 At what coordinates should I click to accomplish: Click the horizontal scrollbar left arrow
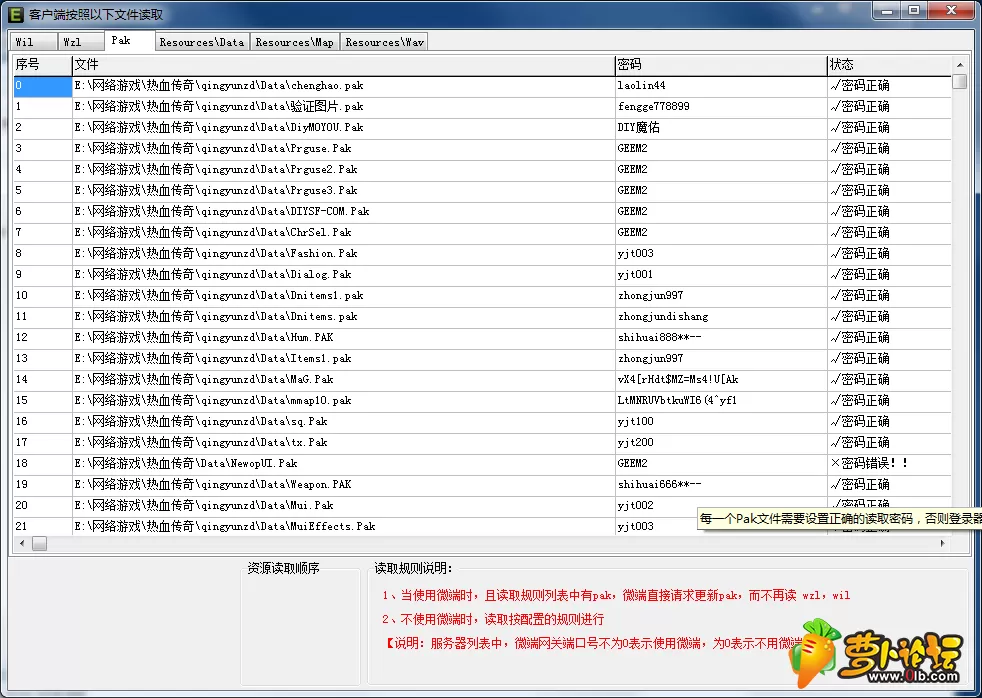coord(22,543)
